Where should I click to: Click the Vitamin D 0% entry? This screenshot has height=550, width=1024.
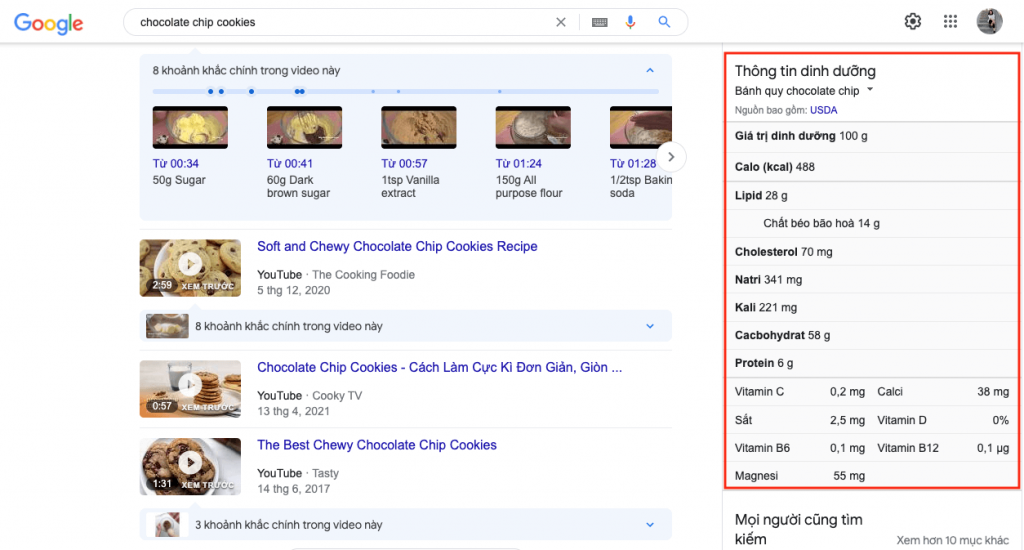943,420
